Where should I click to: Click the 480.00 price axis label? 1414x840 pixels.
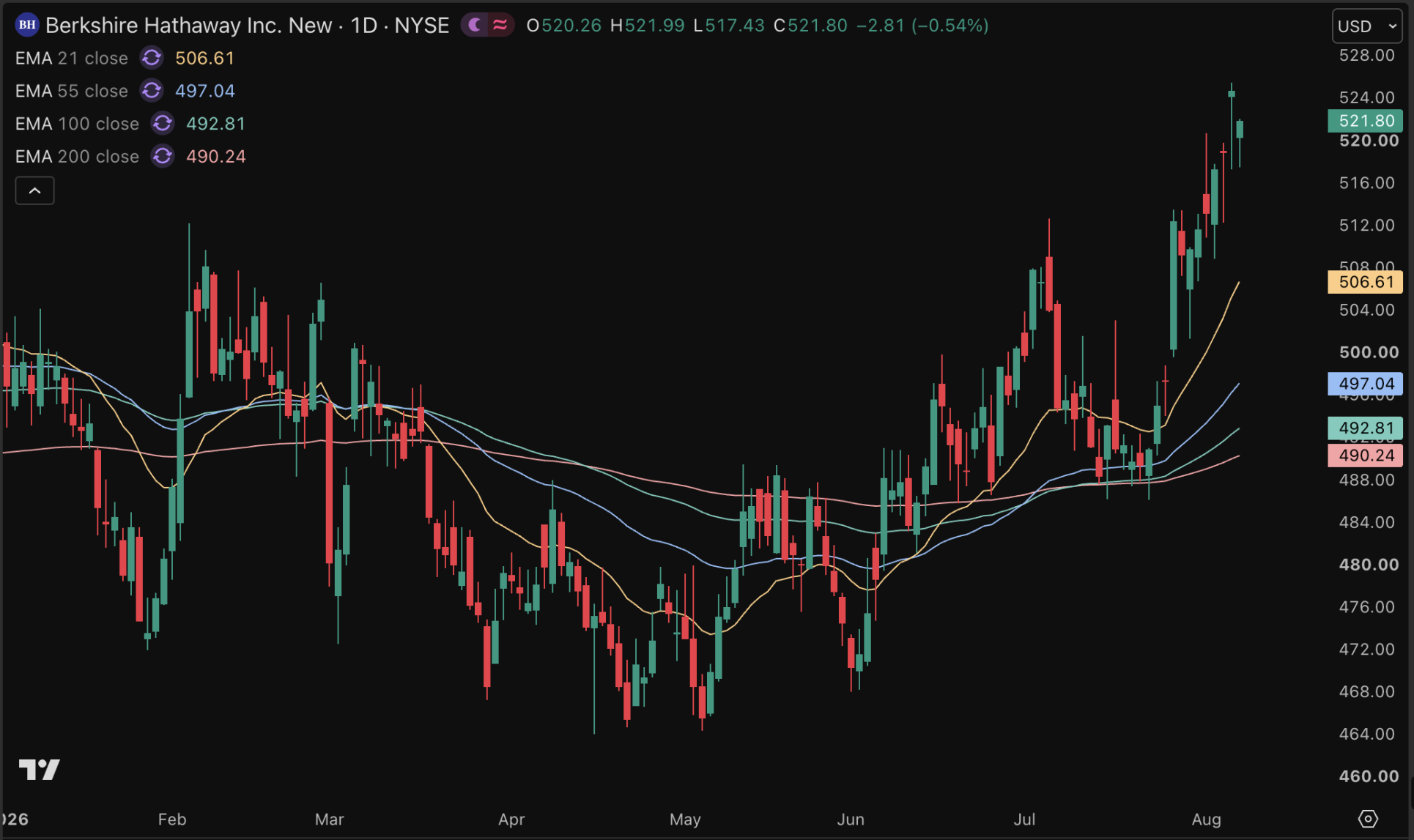coord(1369,565)
